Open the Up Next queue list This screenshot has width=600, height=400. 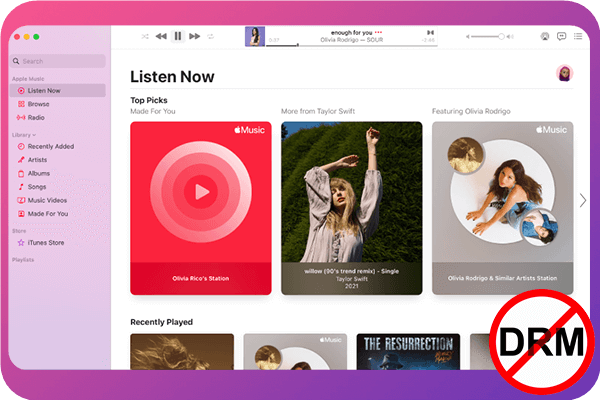pos(578,36)
